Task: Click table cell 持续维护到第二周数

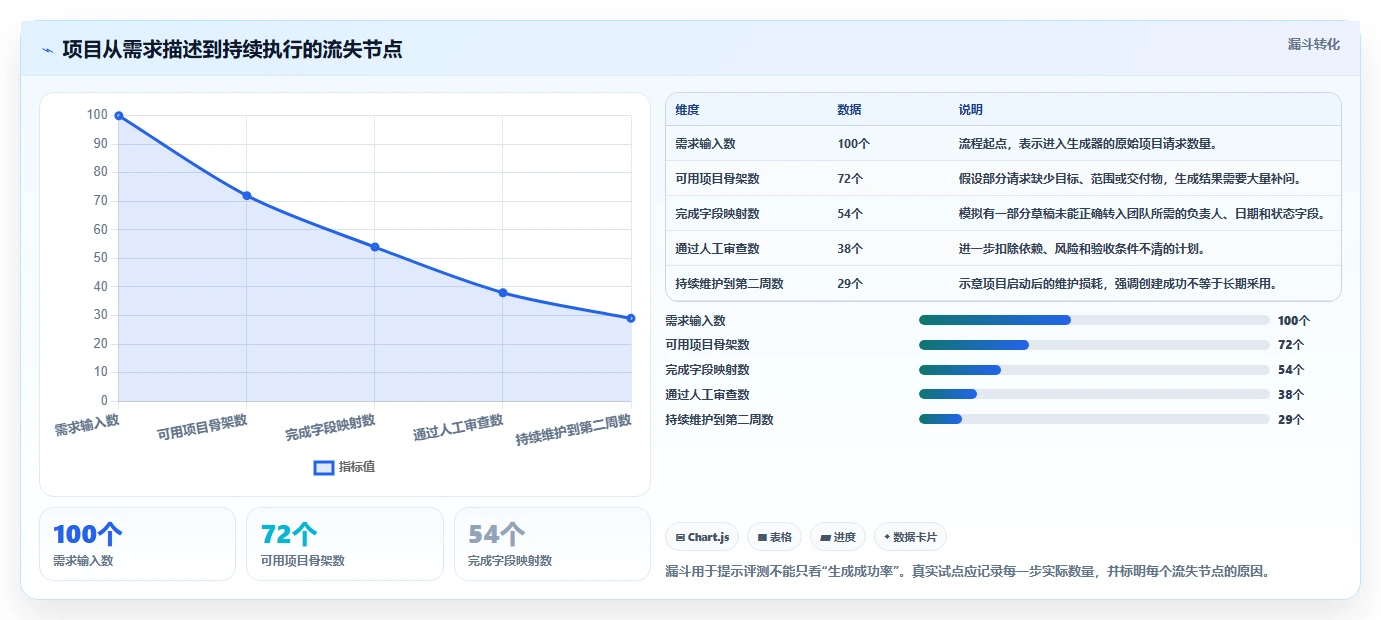Action: click(729, 284)
